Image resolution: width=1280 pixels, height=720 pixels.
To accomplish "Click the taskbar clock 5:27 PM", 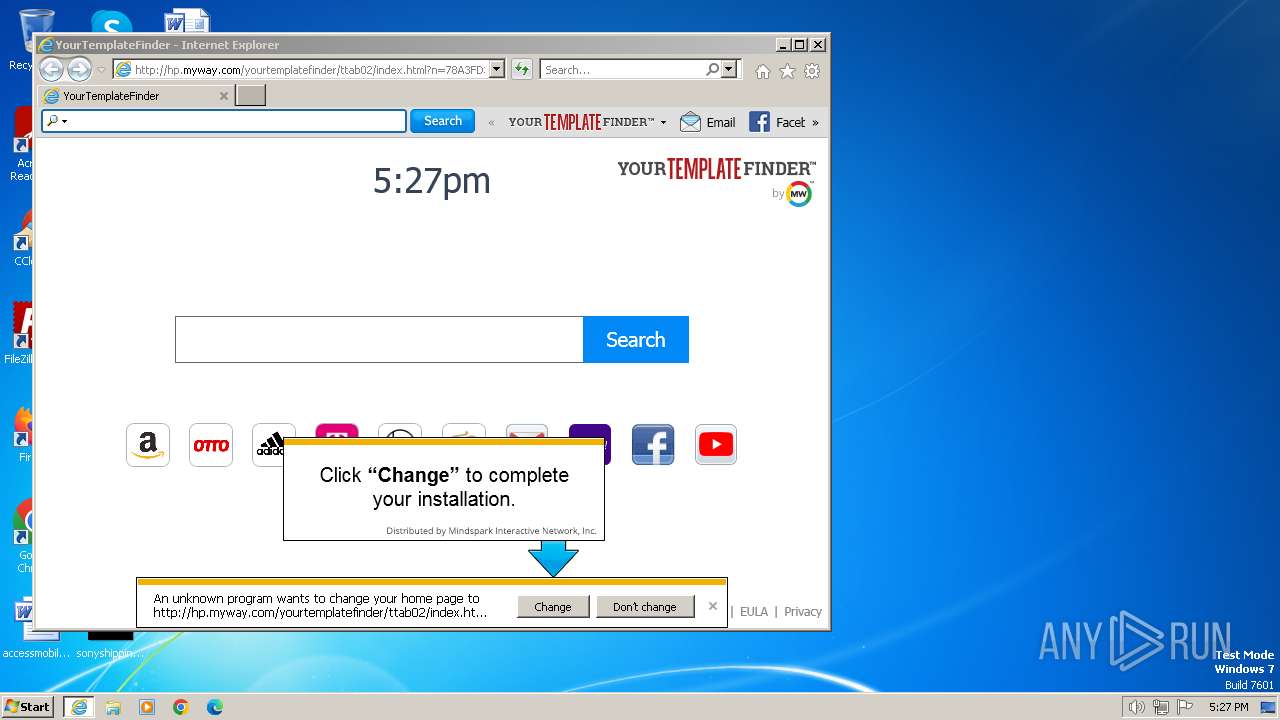I will coord(1228,707).
